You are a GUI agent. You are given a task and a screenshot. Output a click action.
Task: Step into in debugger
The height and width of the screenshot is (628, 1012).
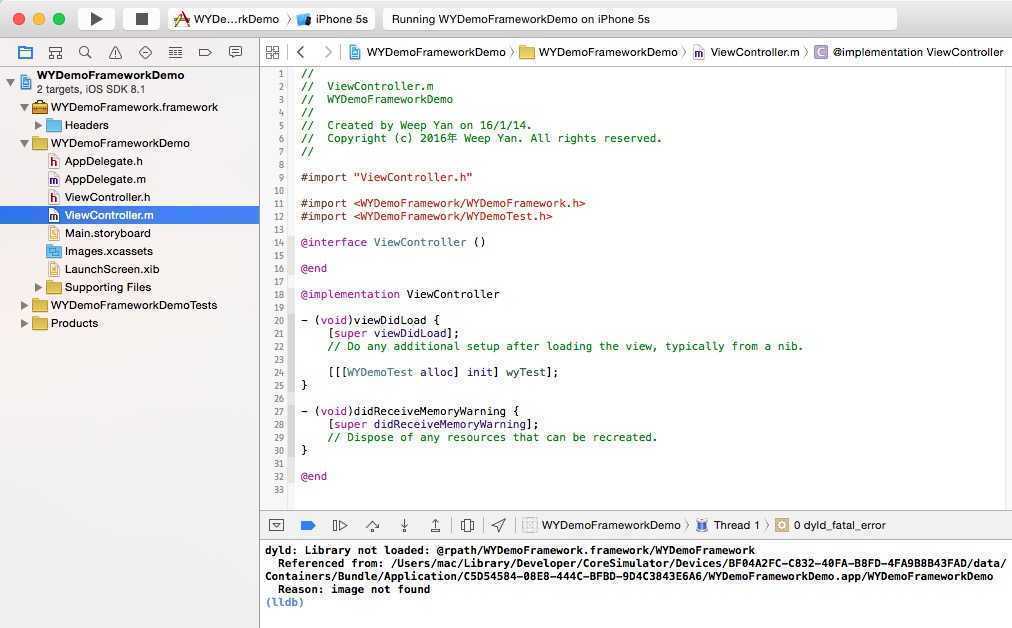click(404, 525)
